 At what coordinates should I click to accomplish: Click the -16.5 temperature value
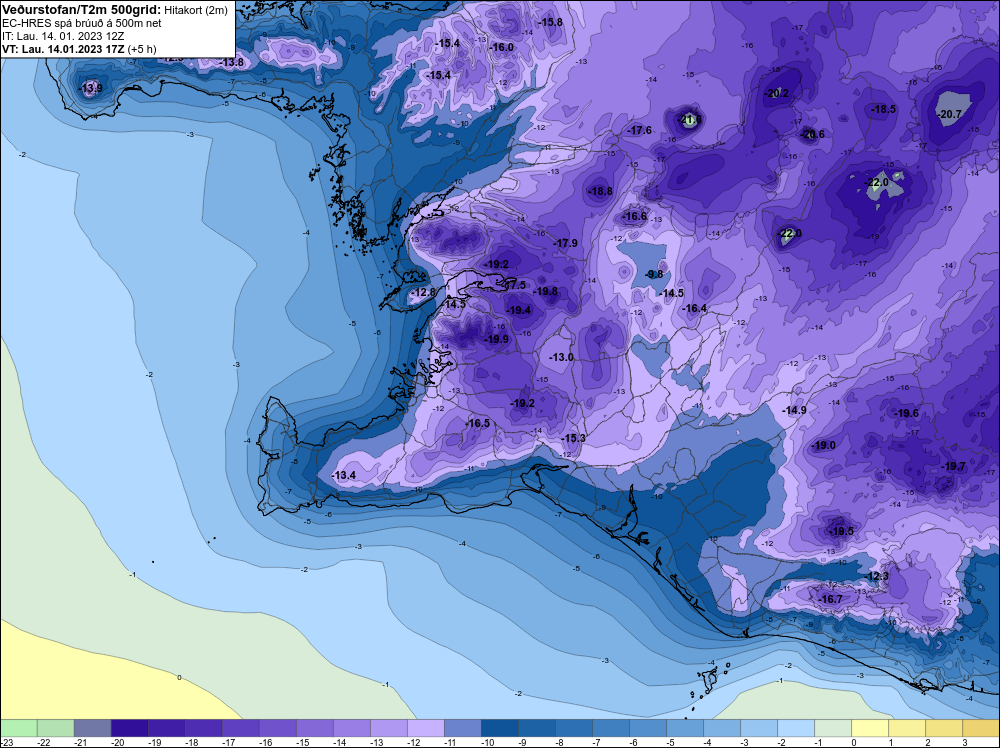tap(478, 423)
